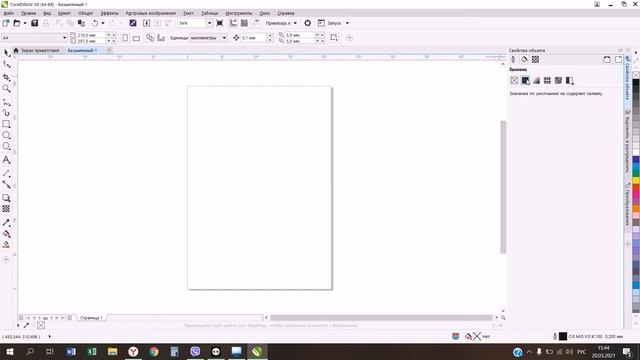Pick the red swatch in color palette
The width and height of the screenshot is (640, 360).
coord(636,187)
